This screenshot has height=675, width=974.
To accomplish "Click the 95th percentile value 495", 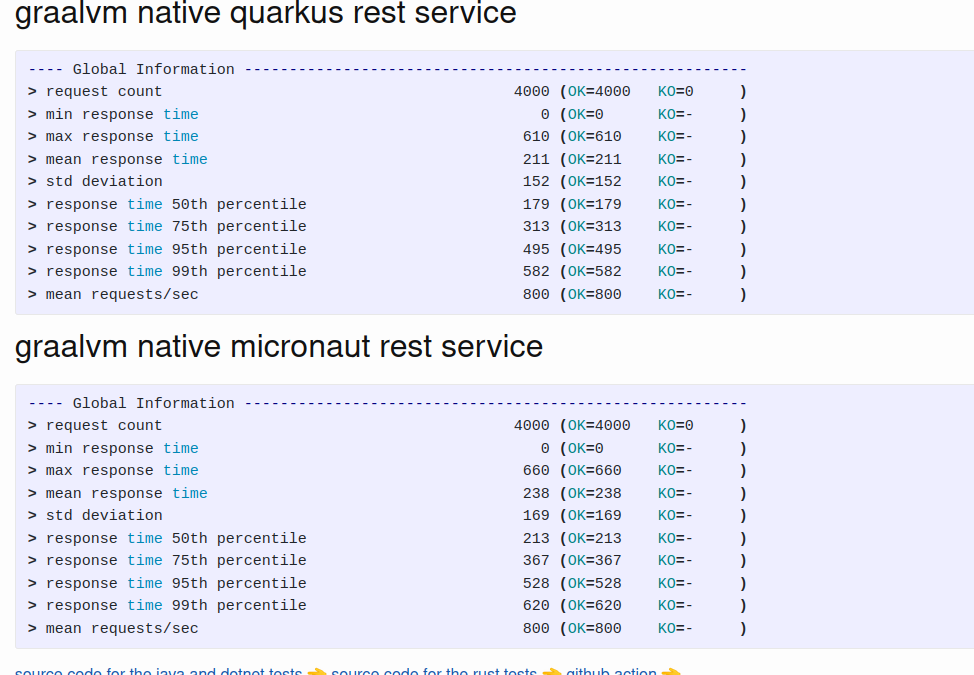I will [x=536, y=250].
